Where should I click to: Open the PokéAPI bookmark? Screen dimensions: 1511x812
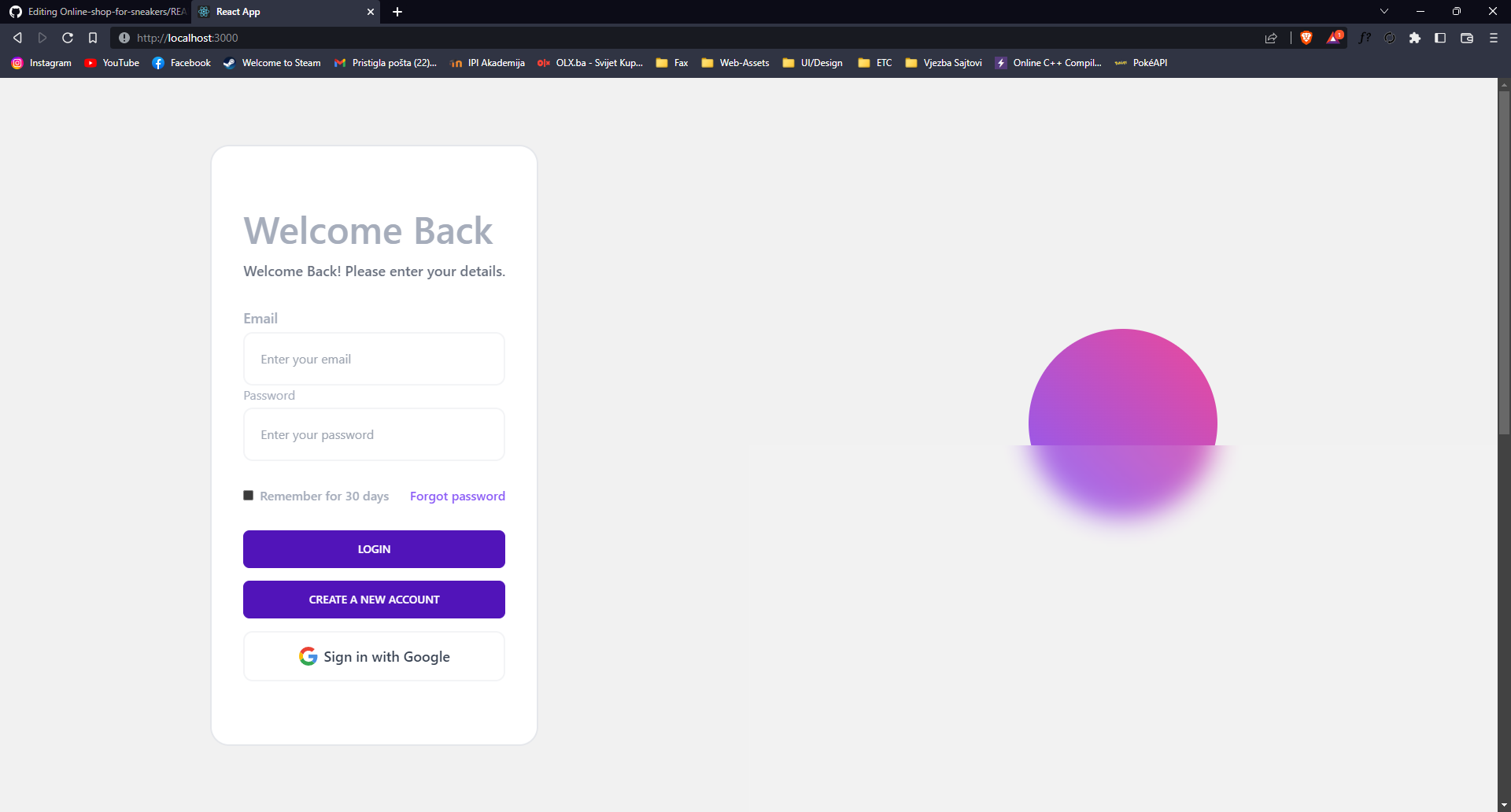pyautogui.click(x=1141, y=63)
